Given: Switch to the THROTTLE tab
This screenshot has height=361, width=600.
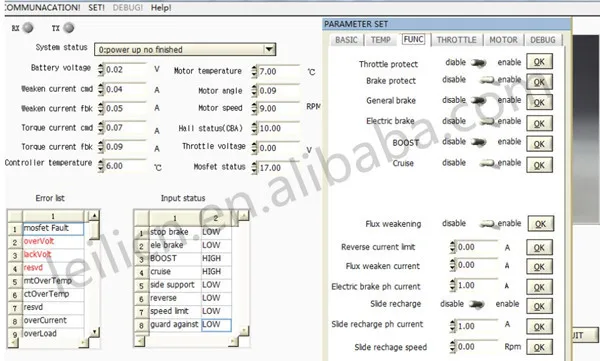Looking at the screenshot, I should [x=457, y=40].
